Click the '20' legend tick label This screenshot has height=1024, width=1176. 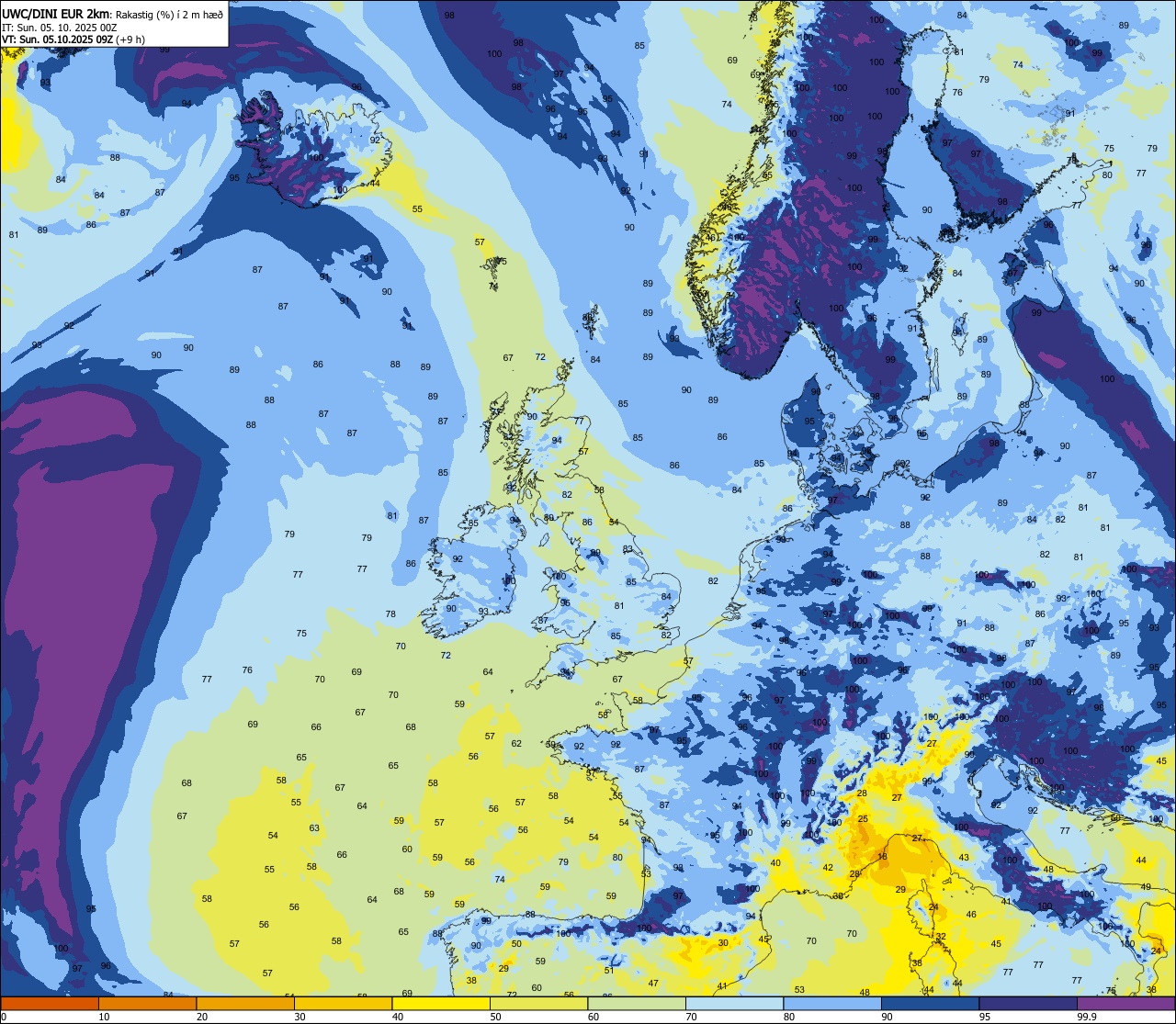[202, 1017]
